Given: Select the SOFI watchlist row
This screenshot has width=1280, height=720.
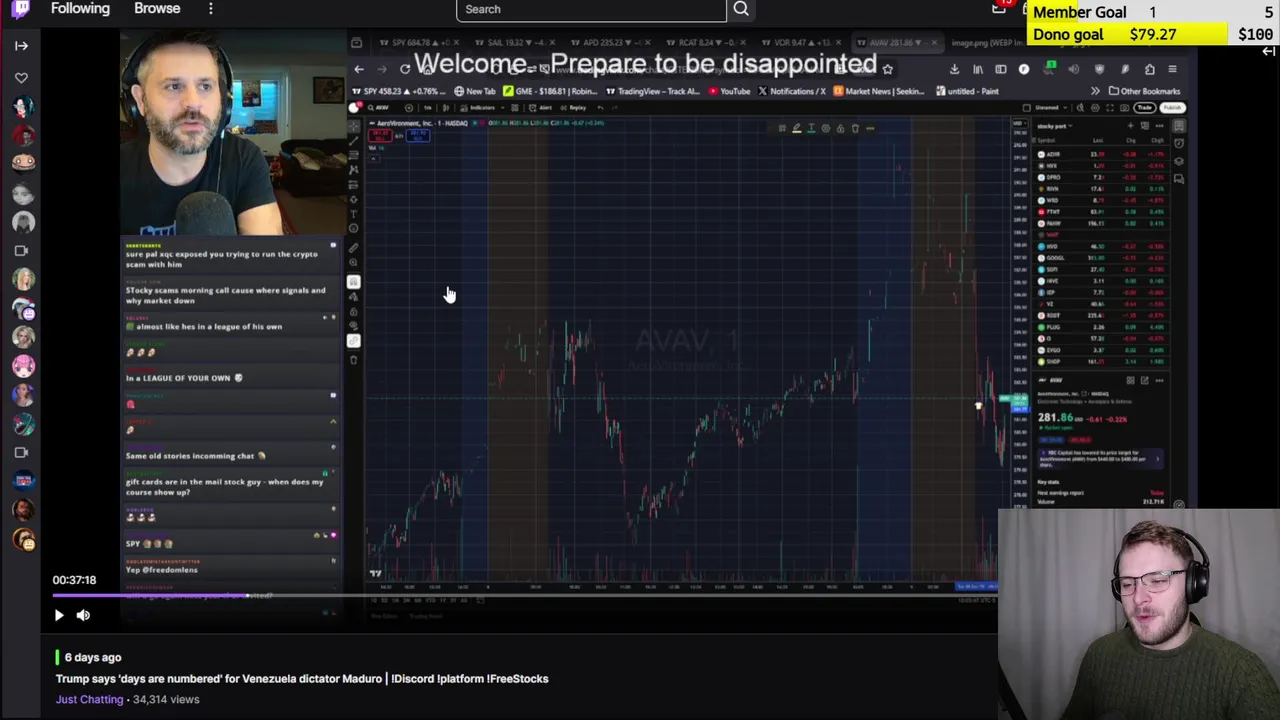Looking at the screenshot, I should (1101, 270).
